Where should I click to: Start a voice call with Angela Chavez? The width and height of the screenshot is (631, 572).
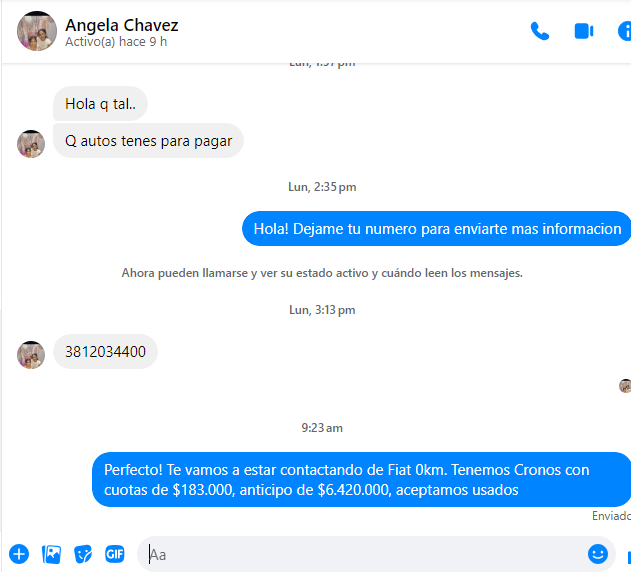pyautogui.click(x=540, y=31)
